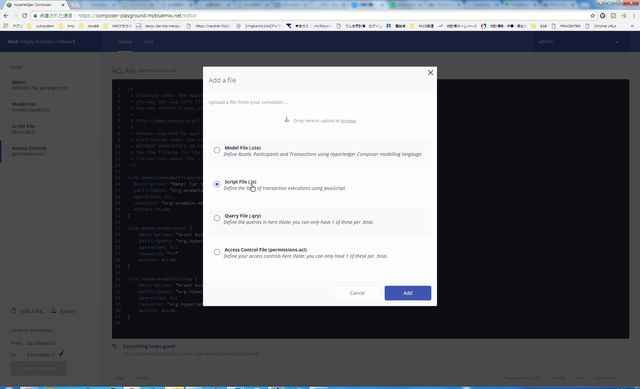The width and height of the screenshot is (640, 389).
Task: Select the Script File (.js) radio button
Action: (217, 184)
